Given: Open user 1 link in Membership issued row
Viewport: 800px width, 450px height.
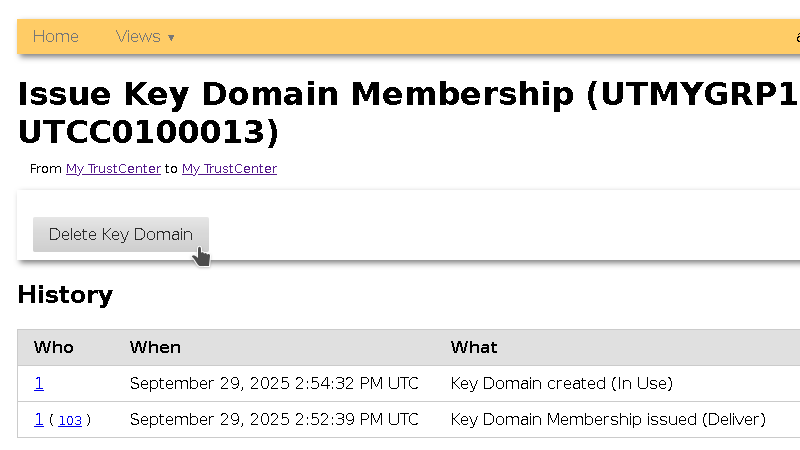Looking at the screenshot, I should click(x=39, y=419).
